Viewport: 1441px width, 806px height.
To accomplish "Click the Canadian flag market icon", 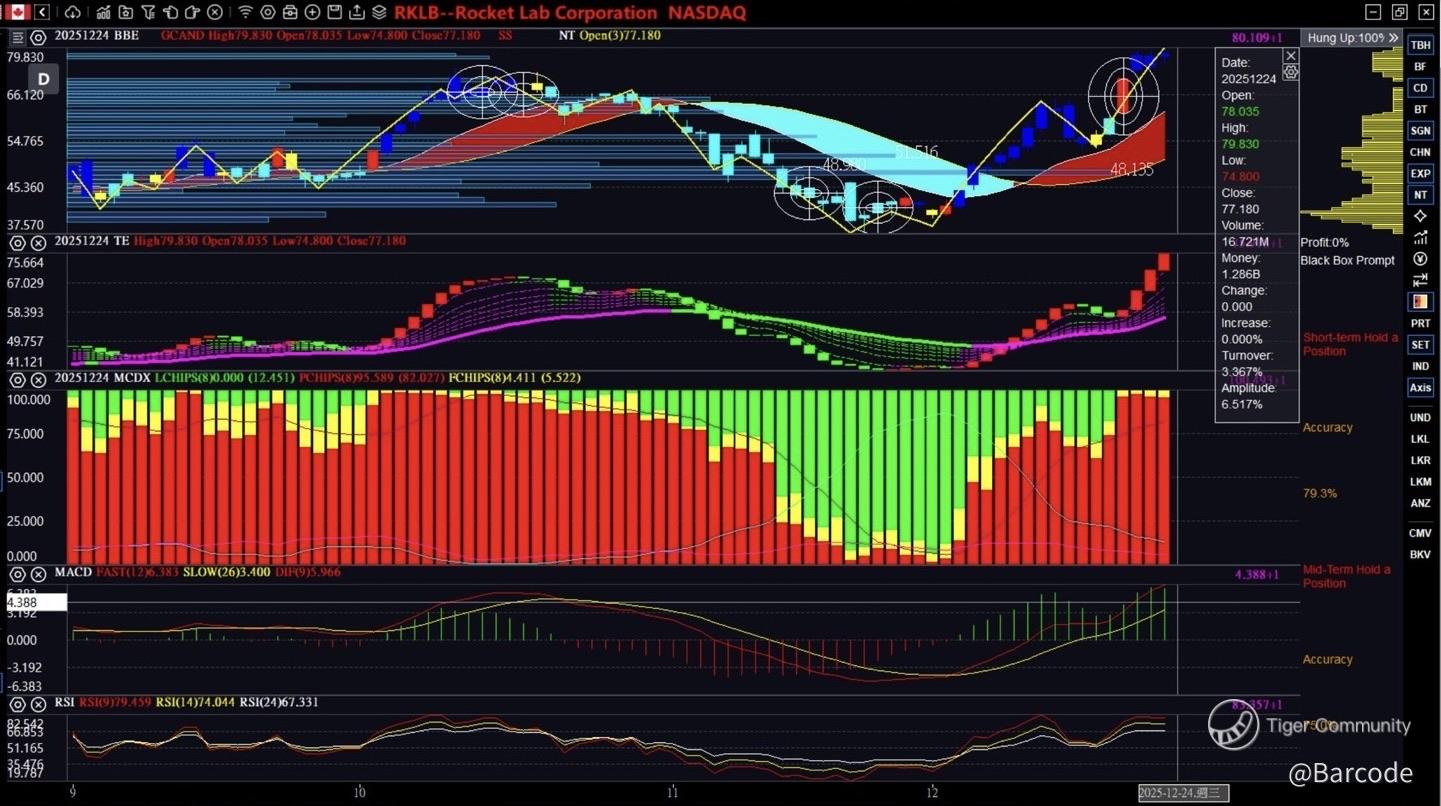I will coord(17,12).
